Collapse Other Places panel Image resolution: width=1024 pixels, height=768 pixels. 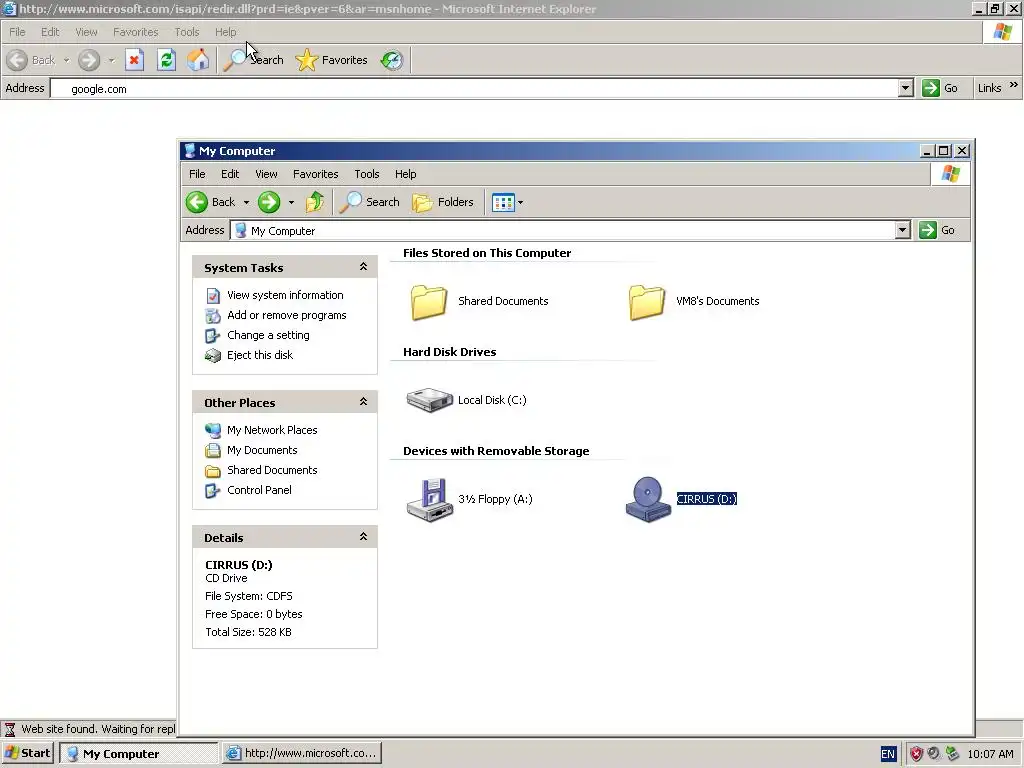pos(363,402)
